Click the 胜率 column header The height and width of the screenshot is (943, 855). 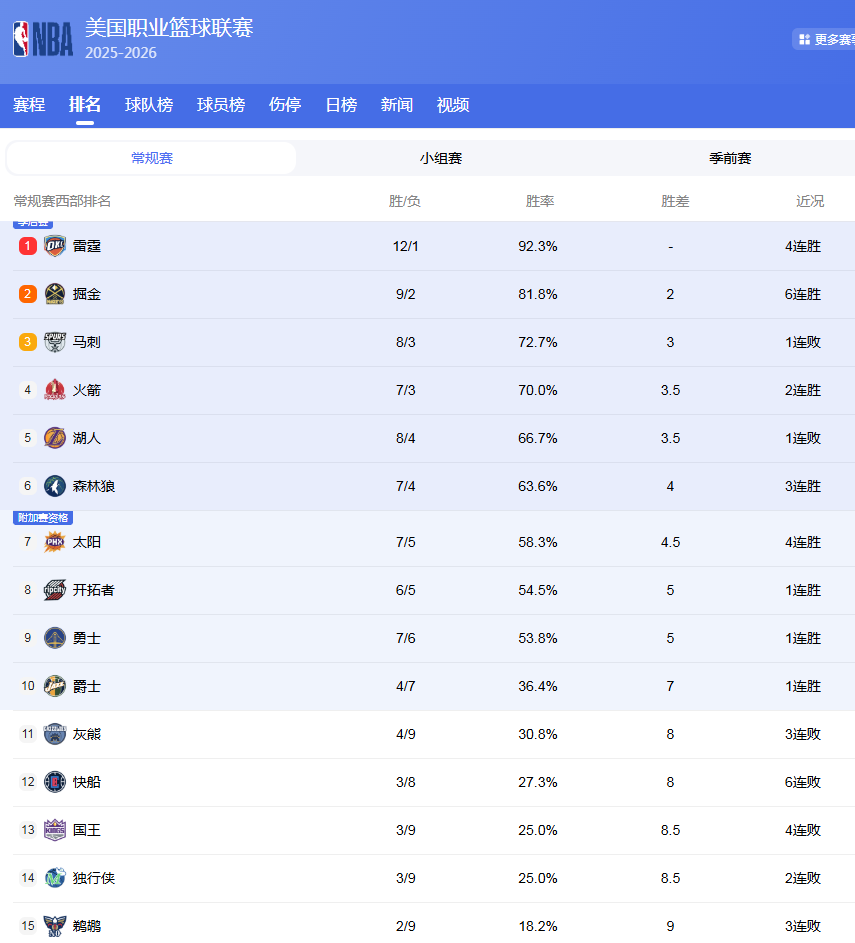click(x=540, y=201)
